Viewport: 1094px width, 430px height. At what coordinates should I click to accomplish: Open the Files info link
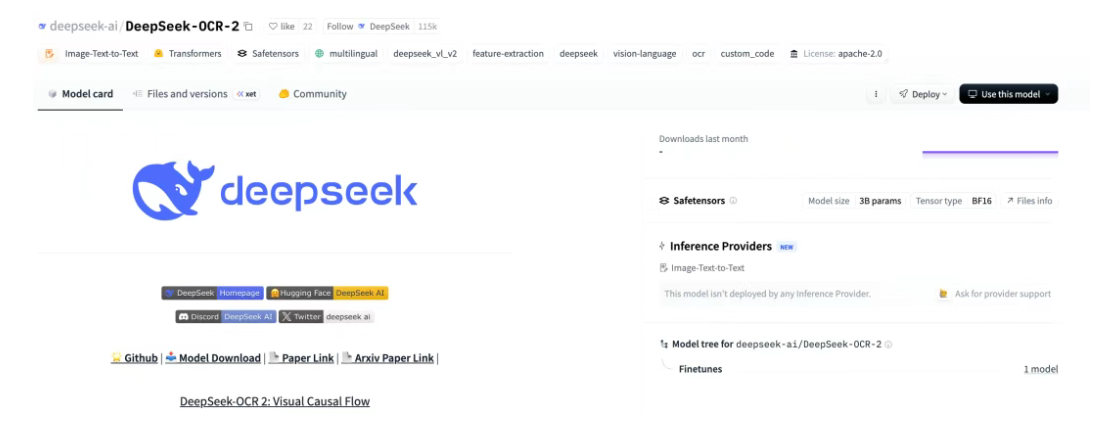tap(1029, 201)
